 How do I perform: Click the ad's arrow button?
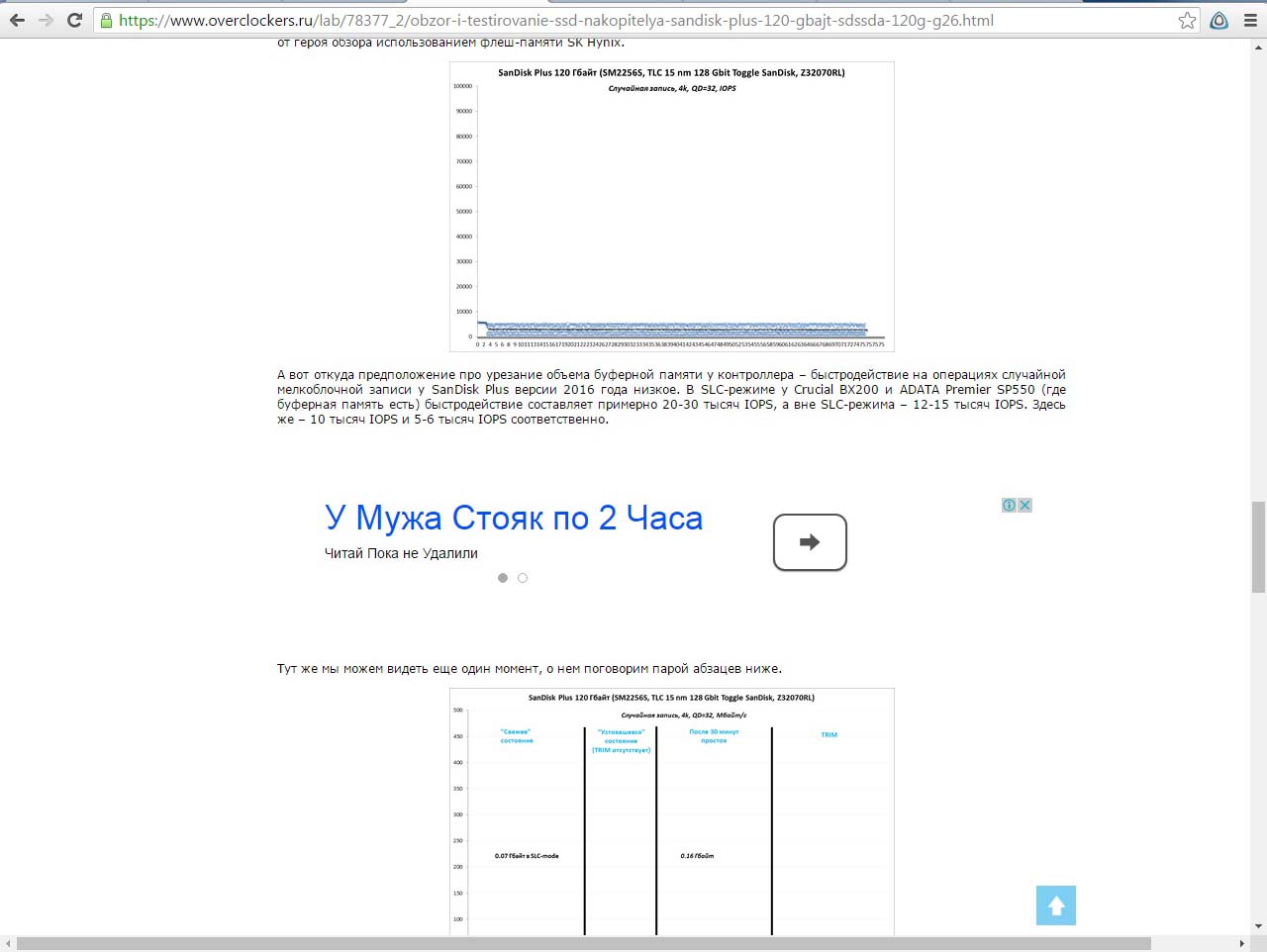[x=810, y=542]
